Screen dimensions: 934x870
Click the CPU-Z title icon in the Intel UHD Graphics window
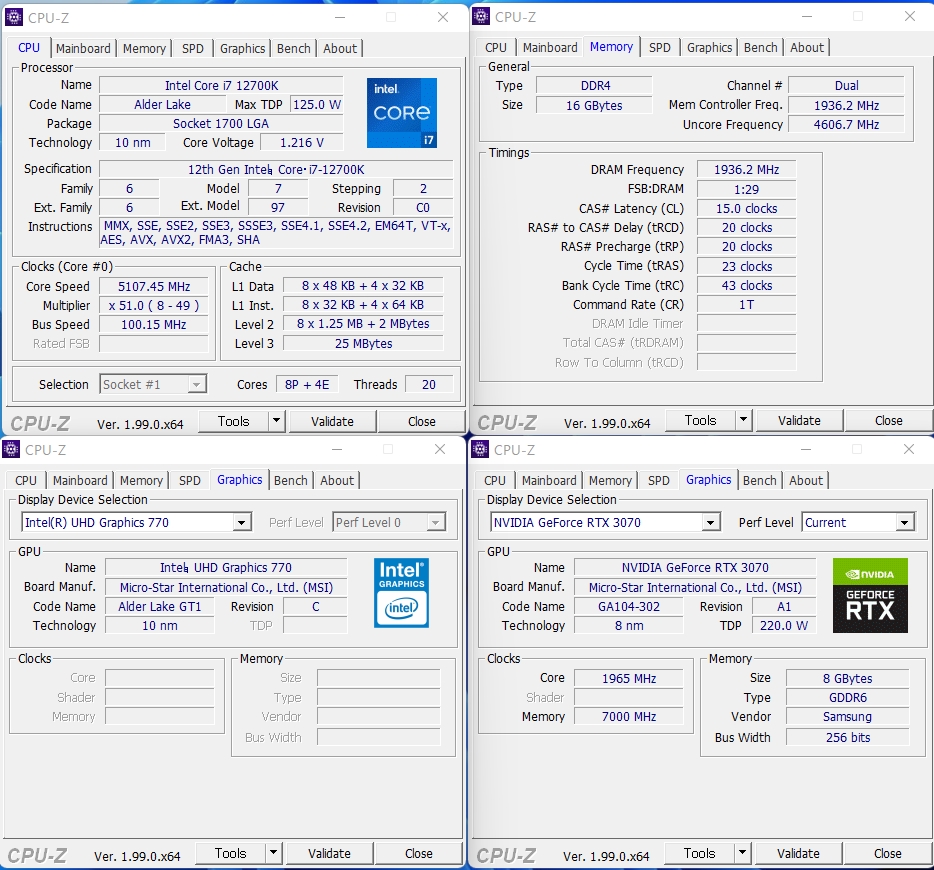(x=11, y=450)
